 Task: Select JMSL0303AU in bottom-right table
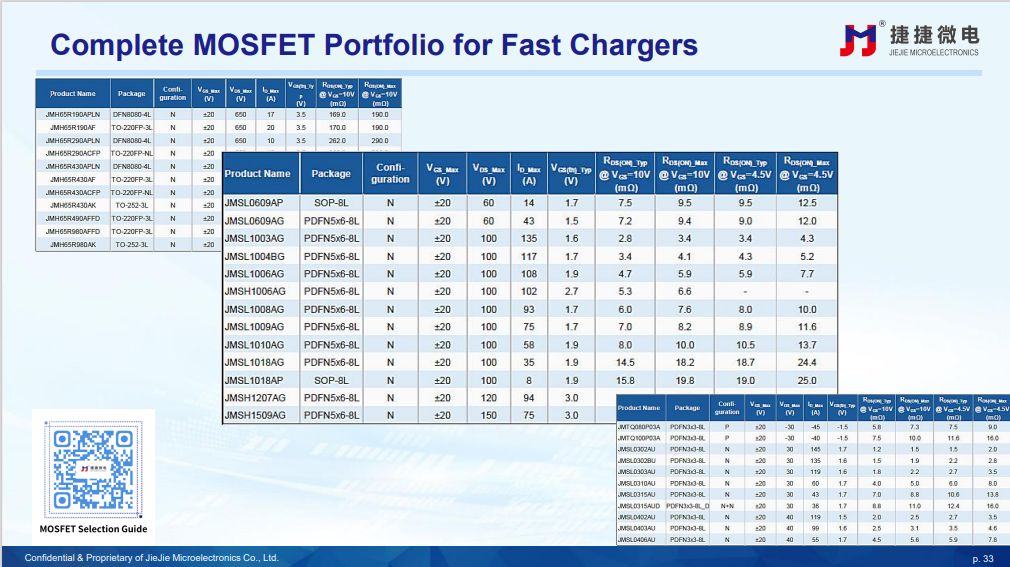coord(636,472)
